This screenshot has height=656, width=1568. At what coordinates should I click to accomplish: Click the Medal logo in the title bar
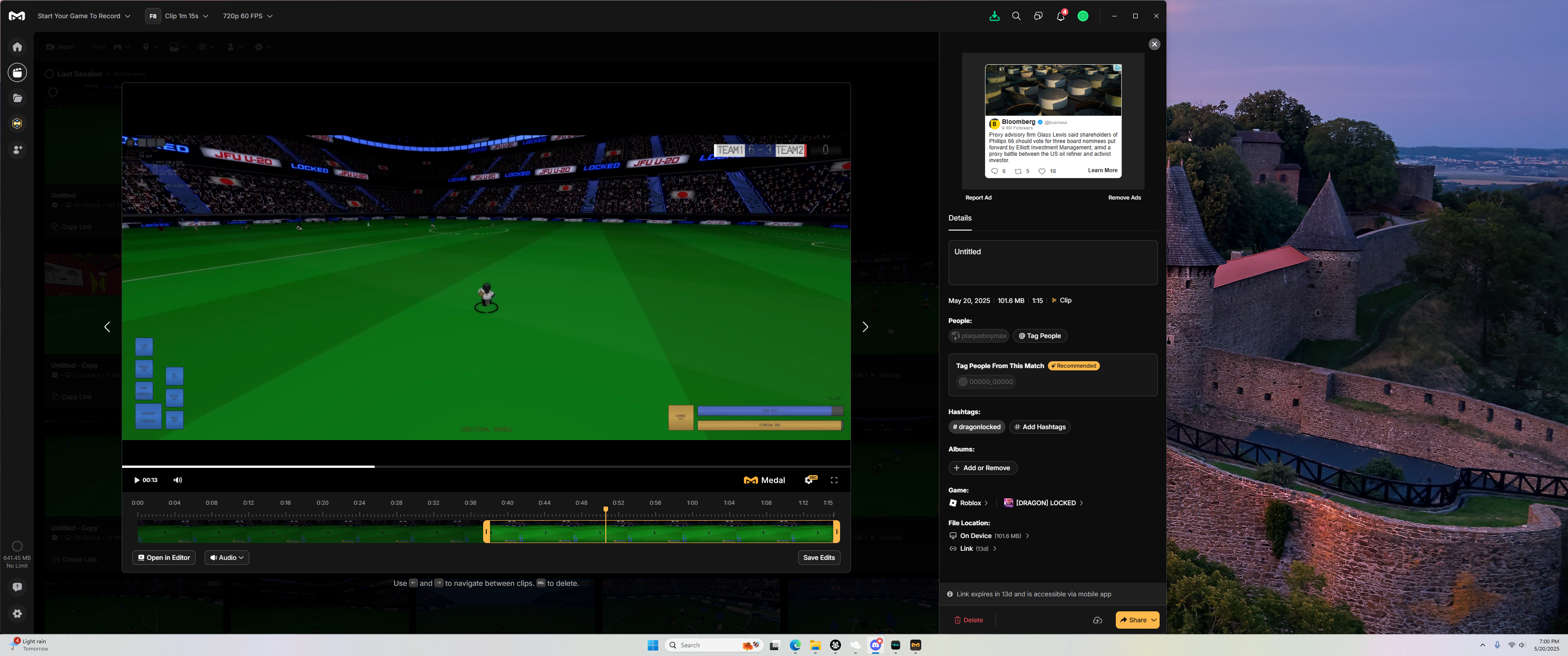click(x=17, y=16)
